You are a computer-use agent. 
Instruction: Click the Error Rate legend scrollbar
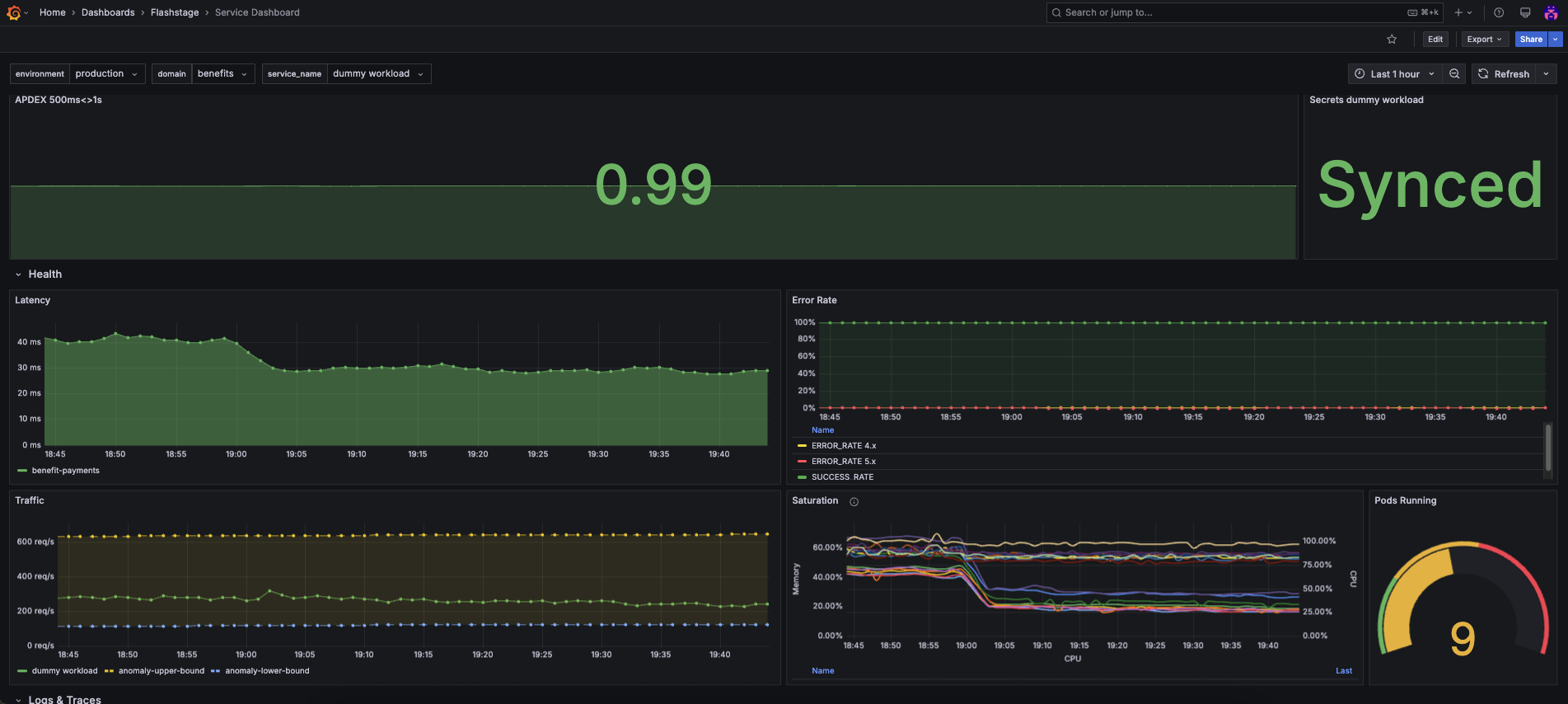(x=1547, y=448)
